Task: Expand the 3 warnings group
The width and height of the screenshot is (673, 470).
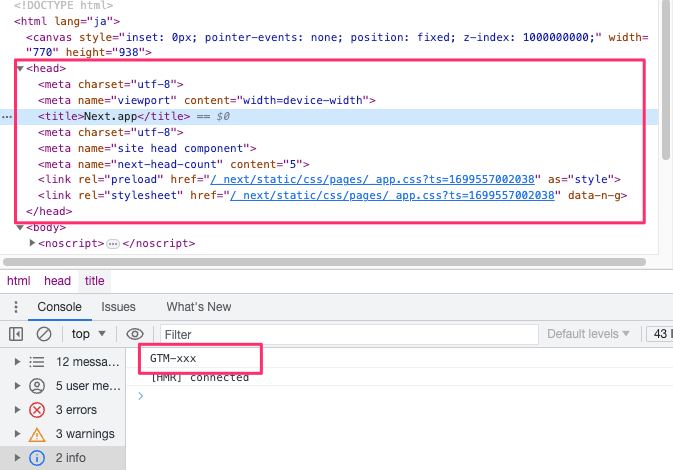Action: coord(18,434)
